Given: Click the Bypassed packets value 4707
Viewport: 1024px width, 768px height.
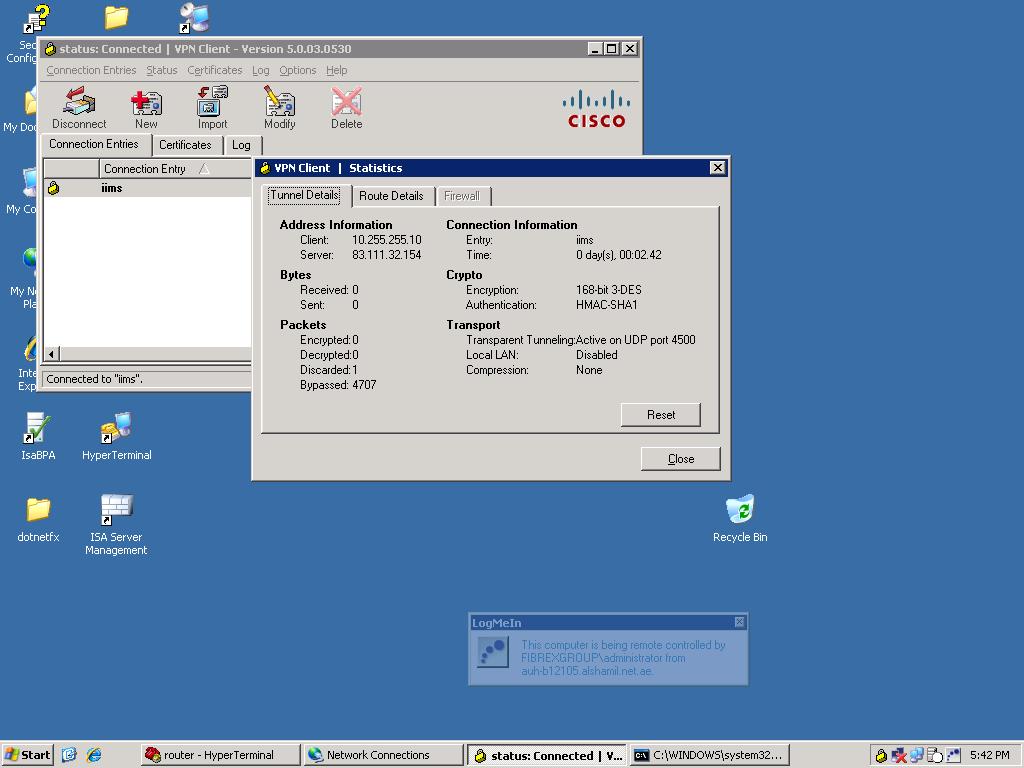Looking at the screenshot, I should click(364, 385).
